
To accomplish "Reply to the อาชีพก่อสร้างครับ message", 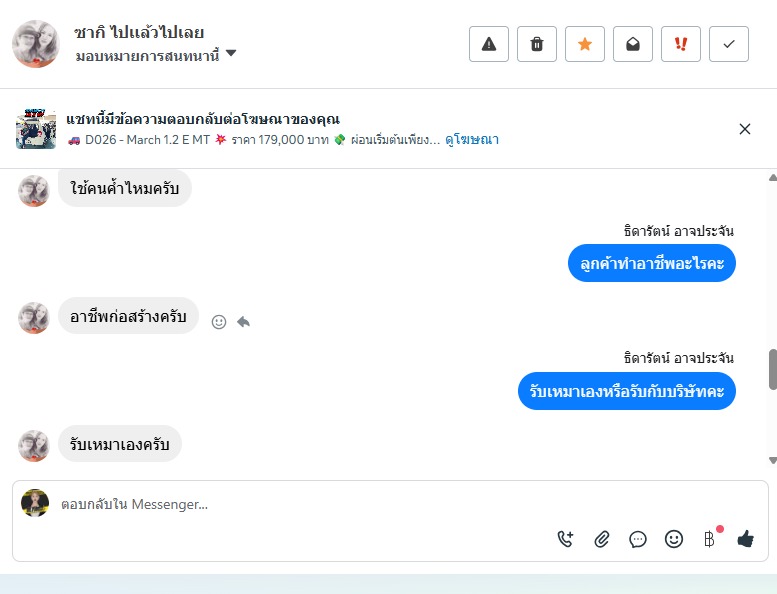I will tap(243, 322).
